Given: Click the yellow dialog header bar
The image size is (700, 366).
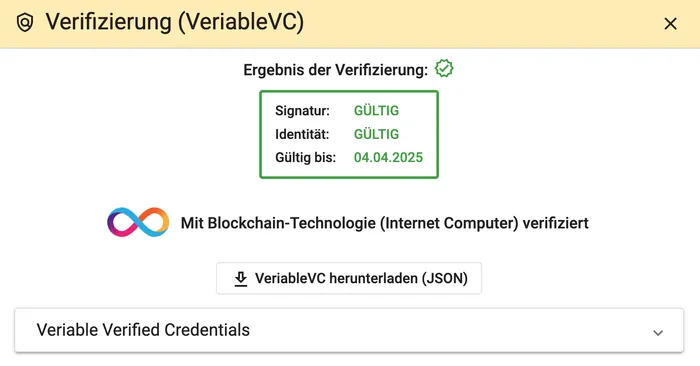Looking at the screenshot, I should click(350, 24).
